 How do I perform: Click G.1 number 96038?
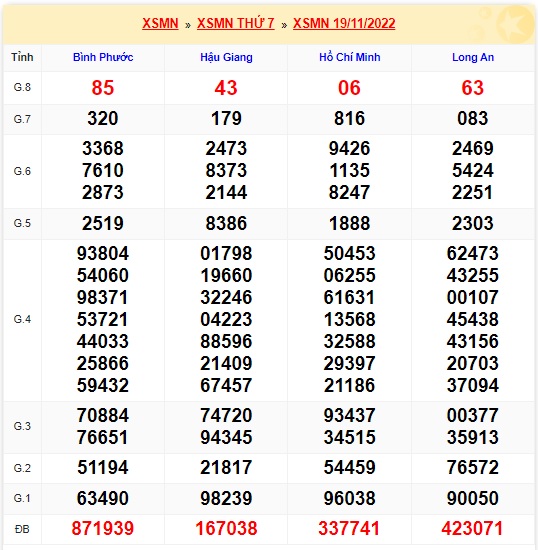point(349,498)
